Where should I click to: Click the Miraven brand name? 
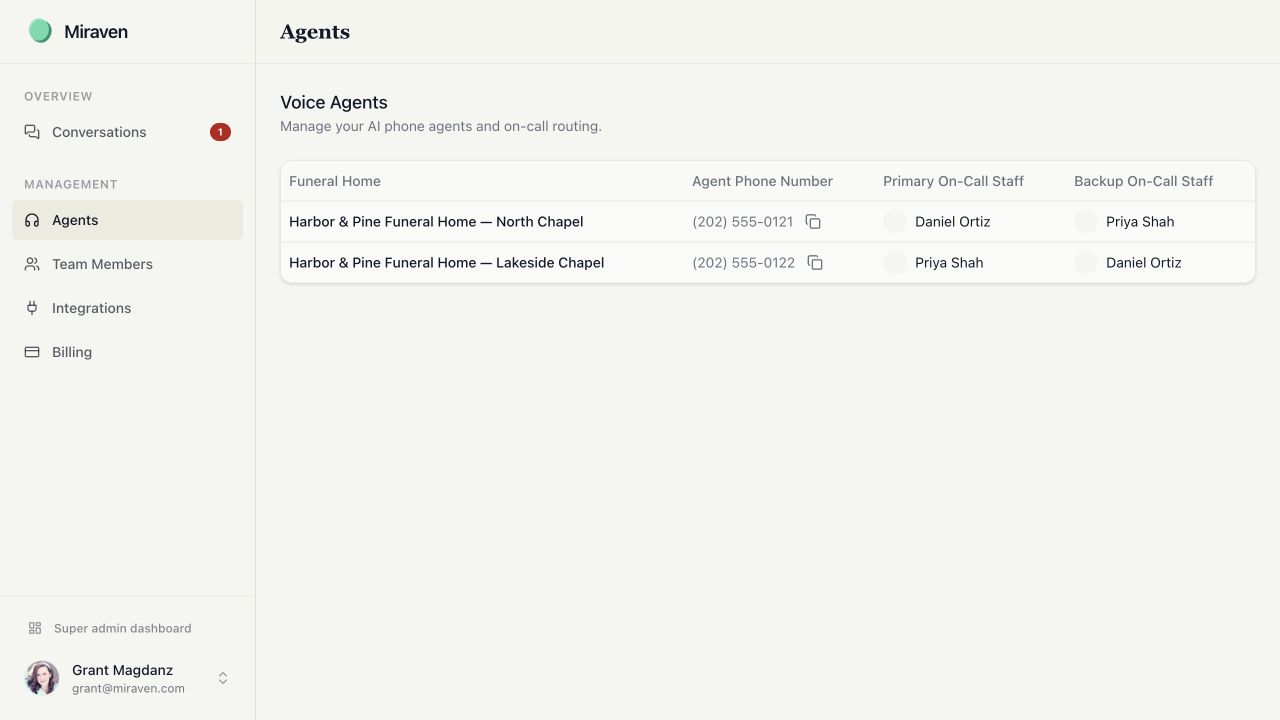coord(96,32)
